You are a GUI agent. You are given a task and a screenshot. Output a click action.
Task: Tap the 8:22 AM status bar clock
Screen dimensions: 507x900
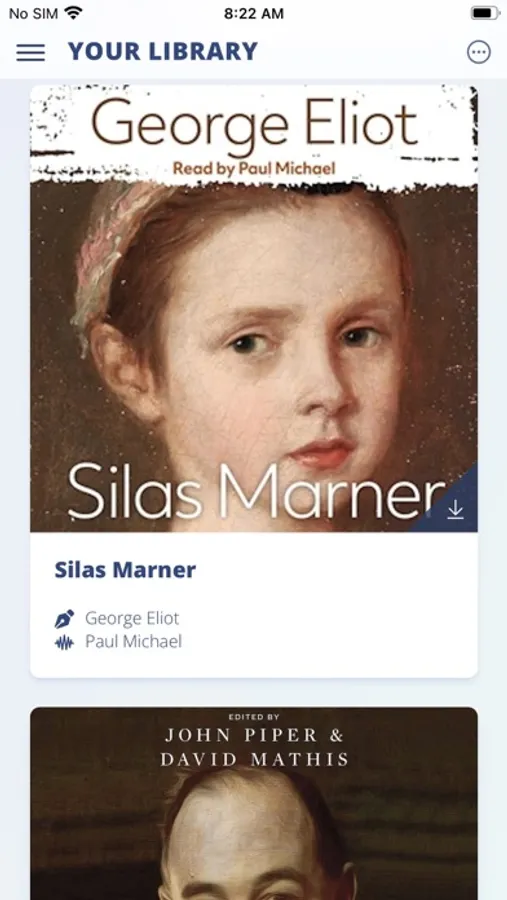(x=254, y=14)
